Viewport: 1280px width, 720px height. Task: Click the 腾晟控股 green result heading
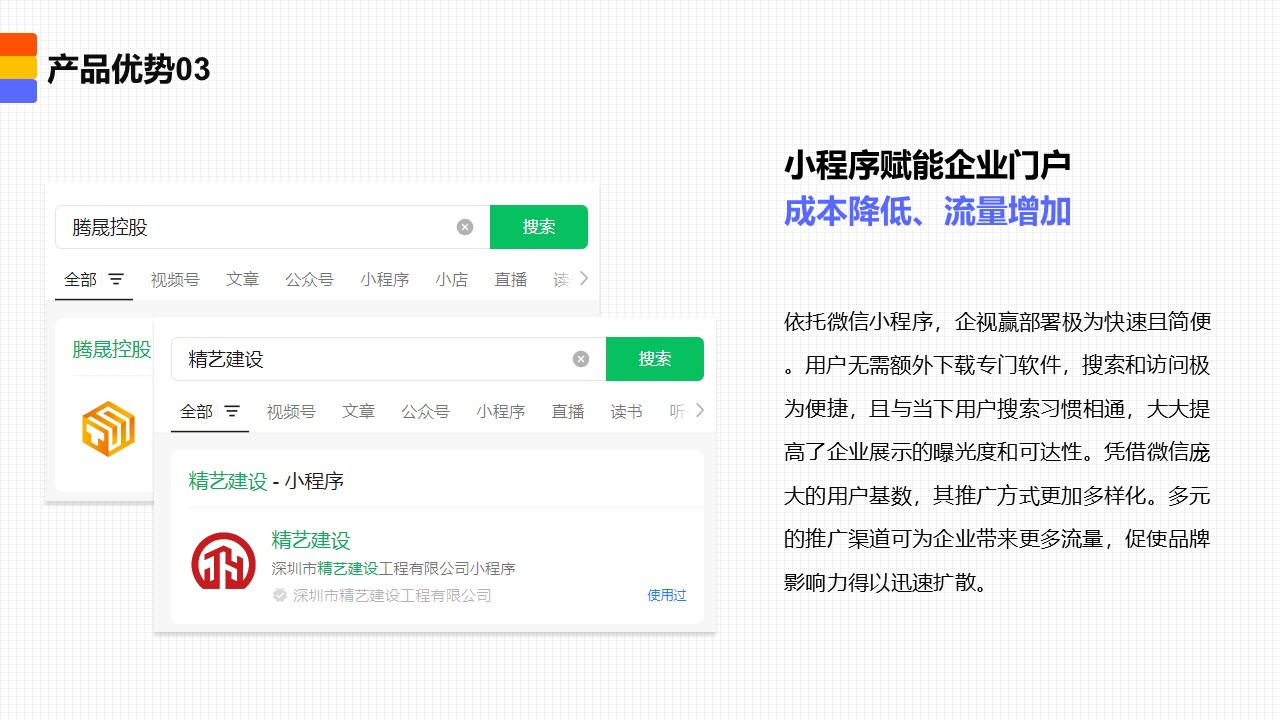pos(111,349)
